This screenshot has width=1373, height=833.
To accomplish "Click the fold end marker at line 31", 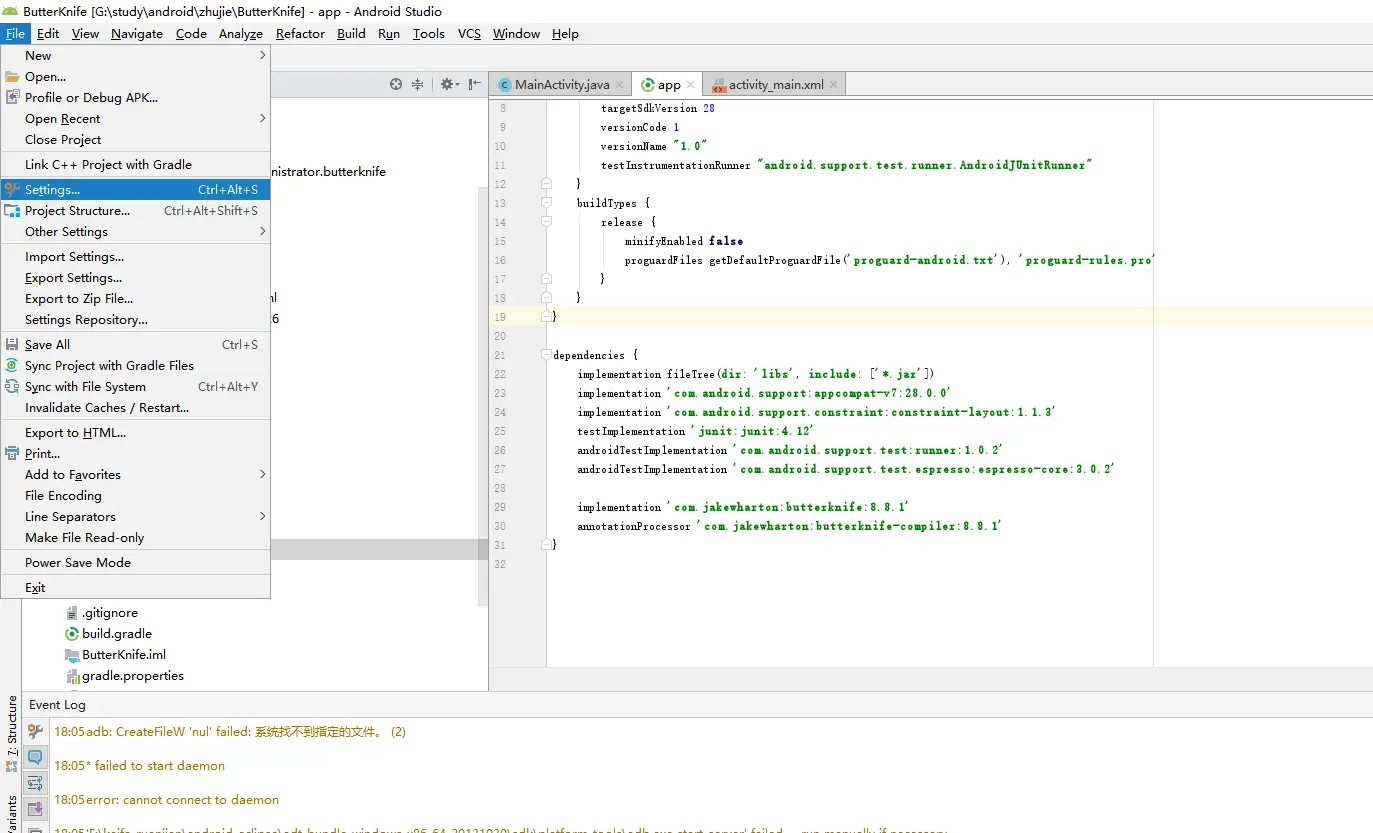I will [546, 544].
